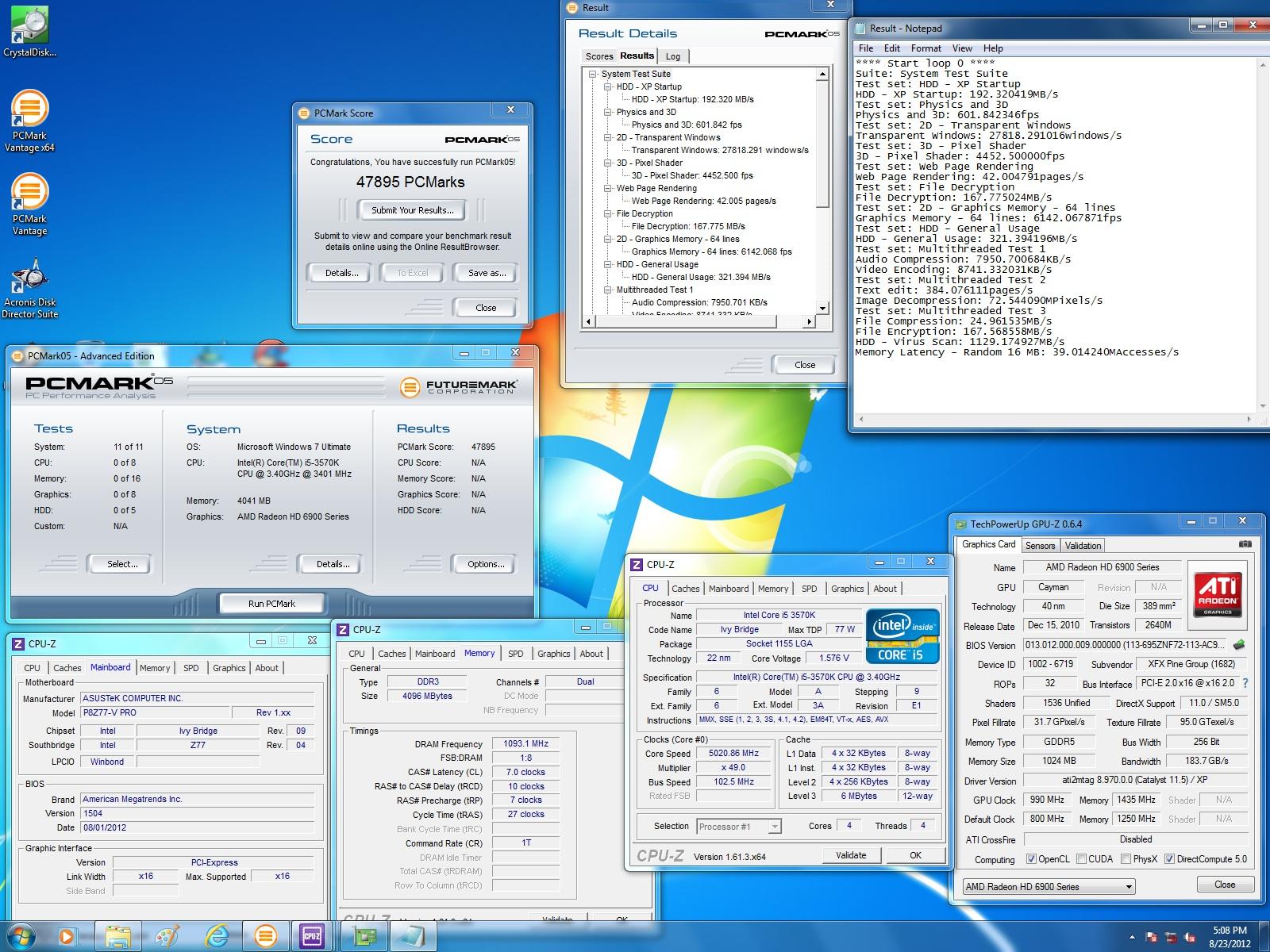The width and height of the screenshot is (1270, 952).
Task: Click results tree horizontal scroll-right arrow
Action: (x=809, y=321)
